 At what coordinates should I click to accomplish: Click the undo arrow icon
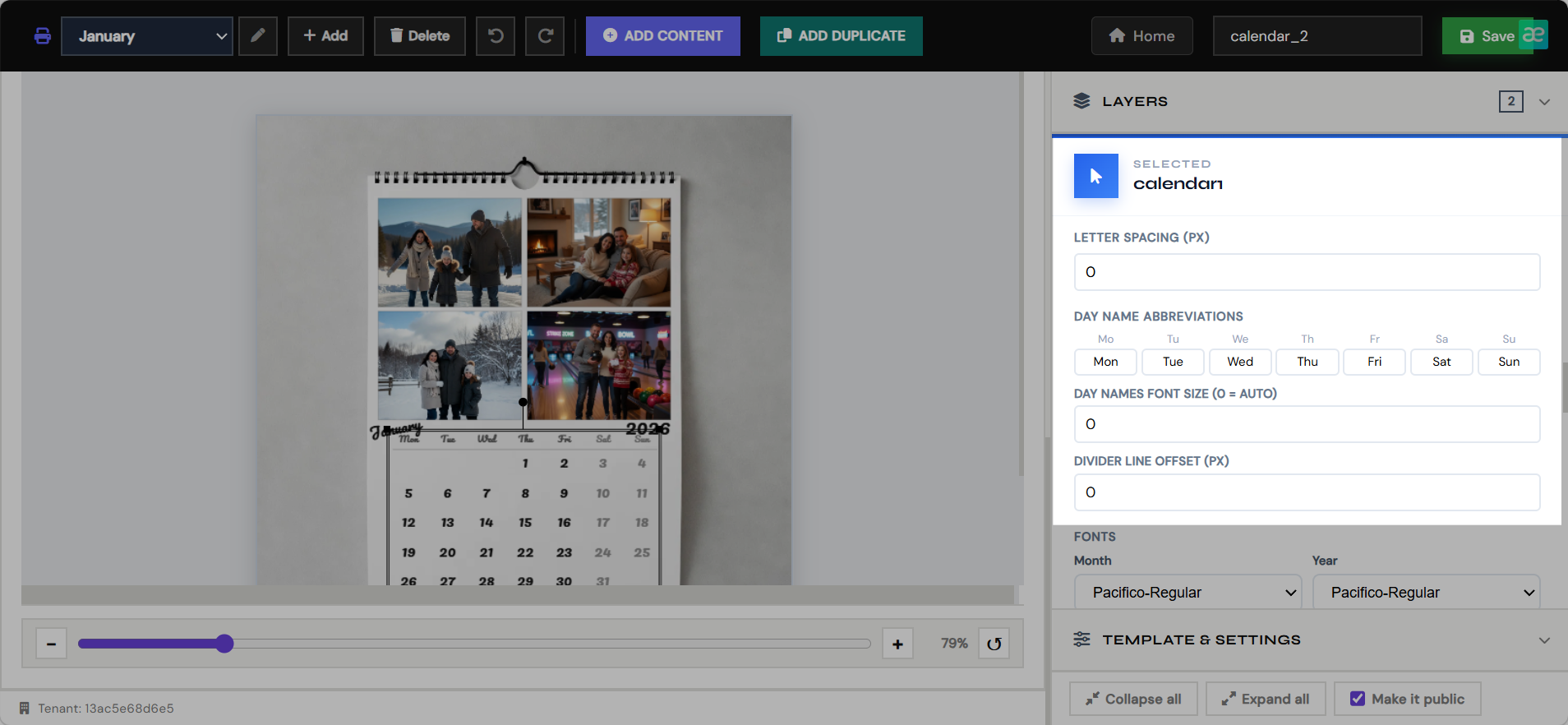point(496,36)
